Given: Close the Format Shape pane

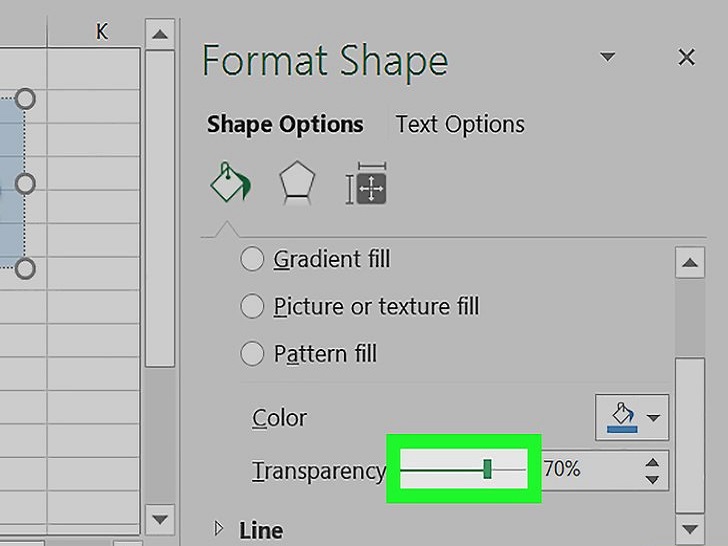Looking at the screenshot, I should click(x=686, y=58).
